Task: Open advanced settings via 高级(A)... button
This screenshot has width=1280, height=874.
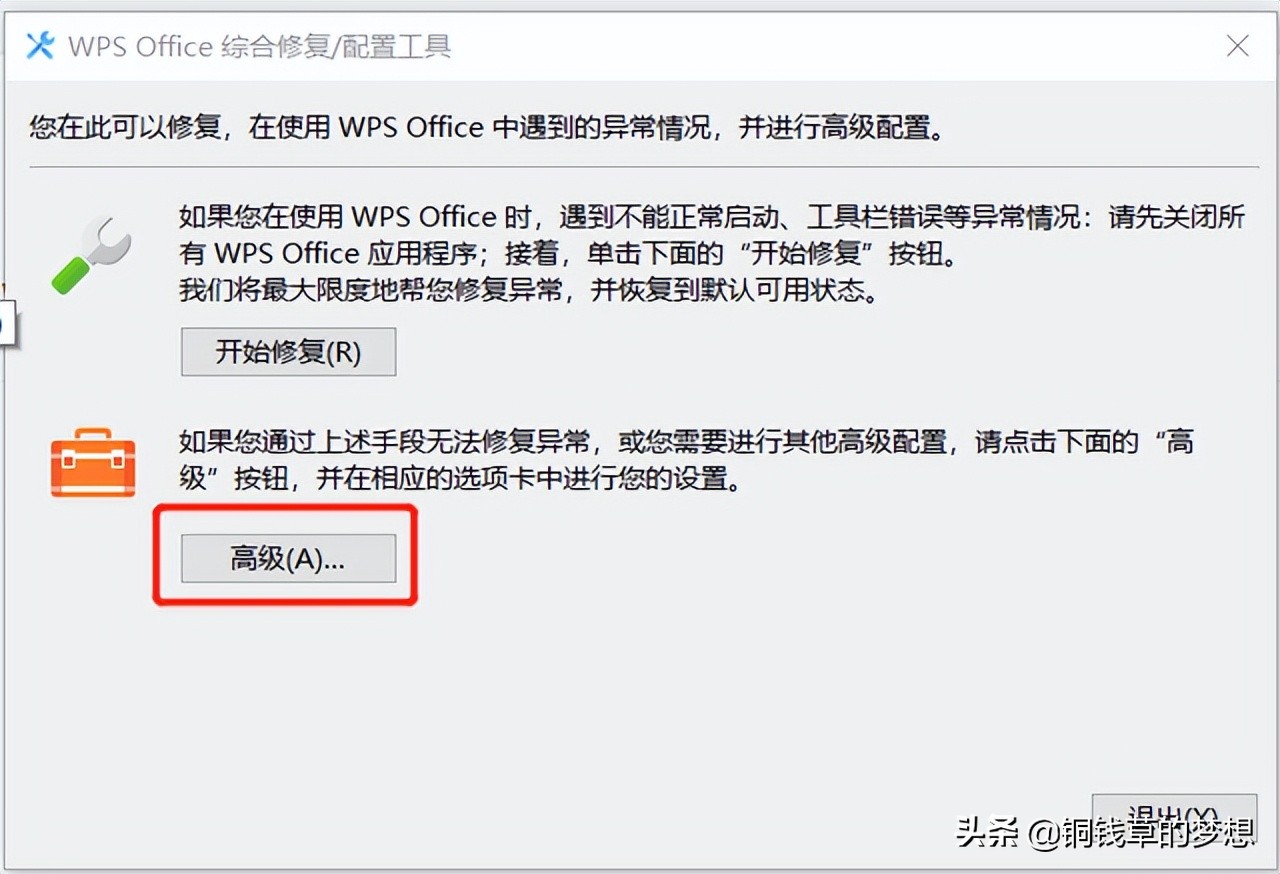Action: (288, 558)
